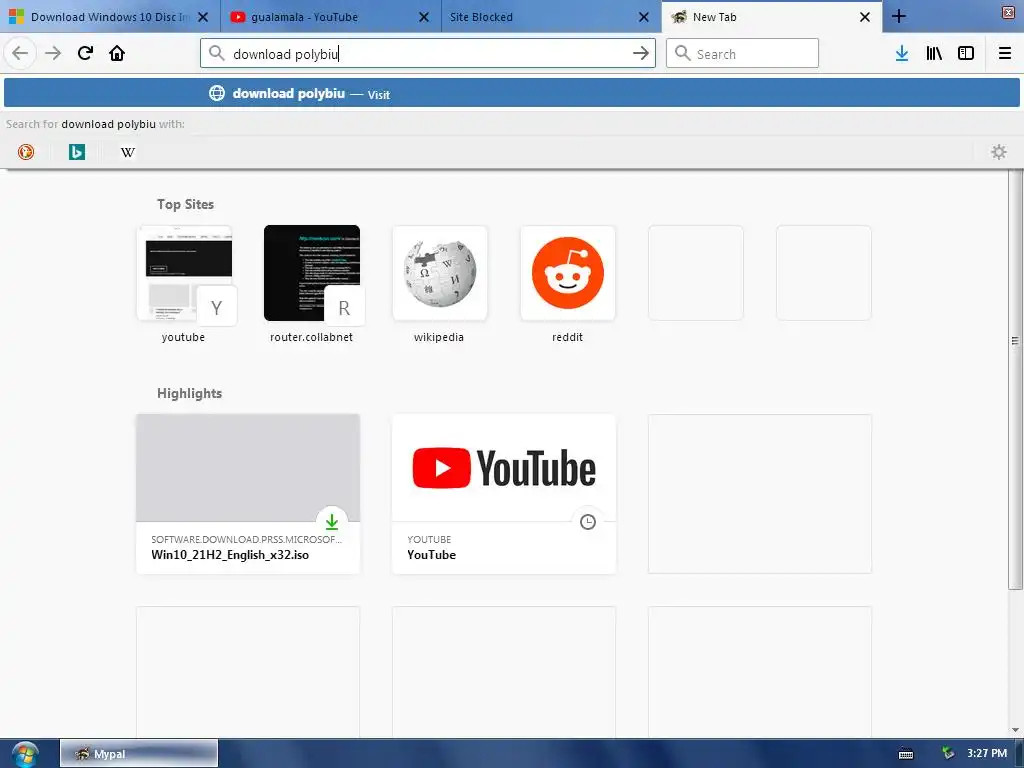The height and width of the screenshot is (768, 1024).
Task: Close the New Tab tab
Action: [865, 17]
